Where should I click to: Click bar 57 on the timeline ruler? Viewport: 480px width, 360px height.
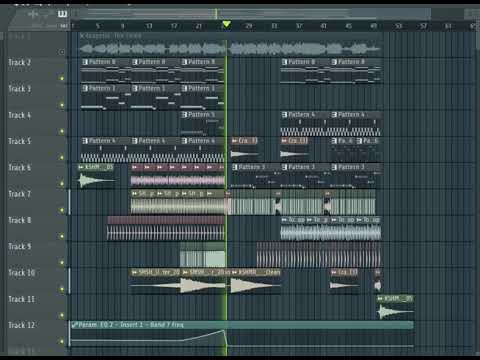click(423, 26)
